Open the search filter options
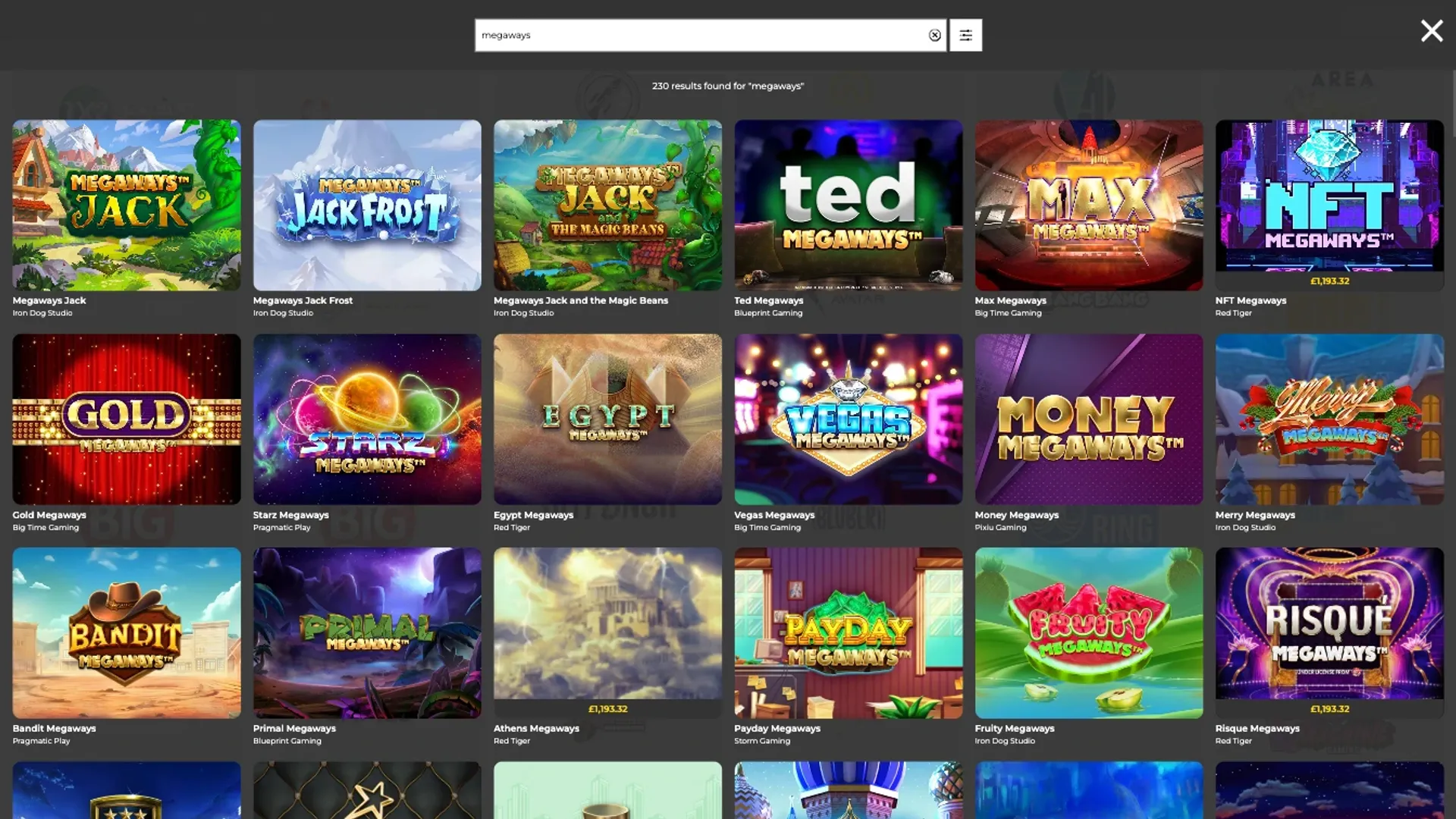 tap(965, 35)
